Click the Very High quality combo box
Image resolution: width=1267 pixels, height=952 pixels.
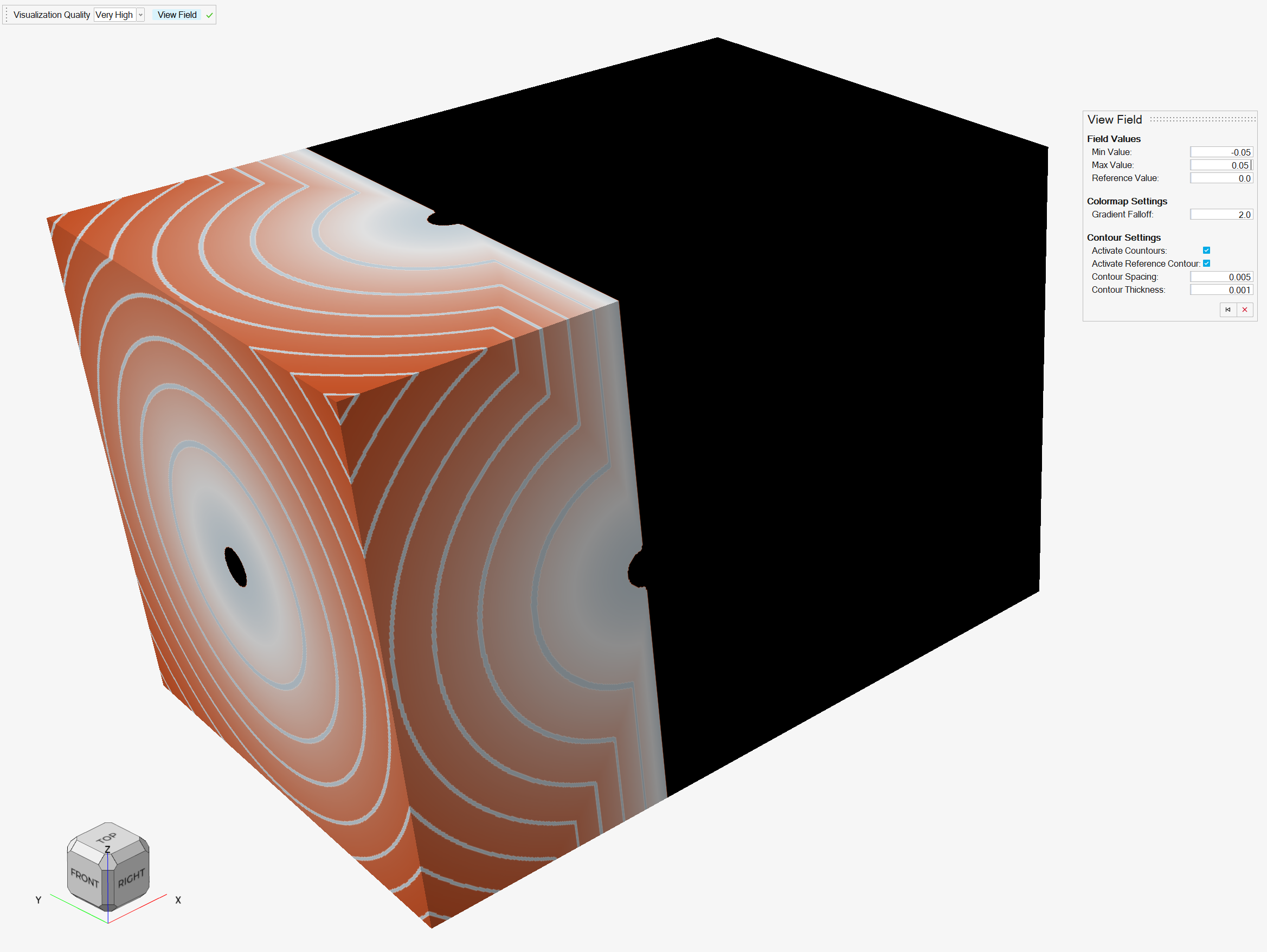point(114,15)
